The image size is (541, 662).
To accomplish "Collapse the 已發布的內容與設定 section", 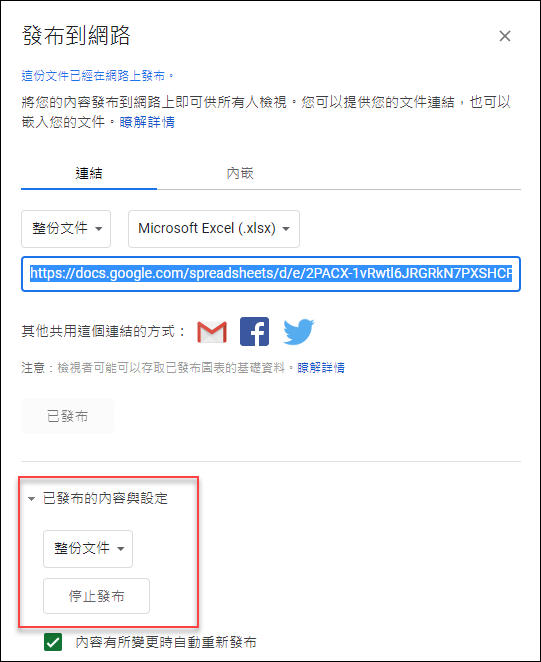I will coord(98,499).
